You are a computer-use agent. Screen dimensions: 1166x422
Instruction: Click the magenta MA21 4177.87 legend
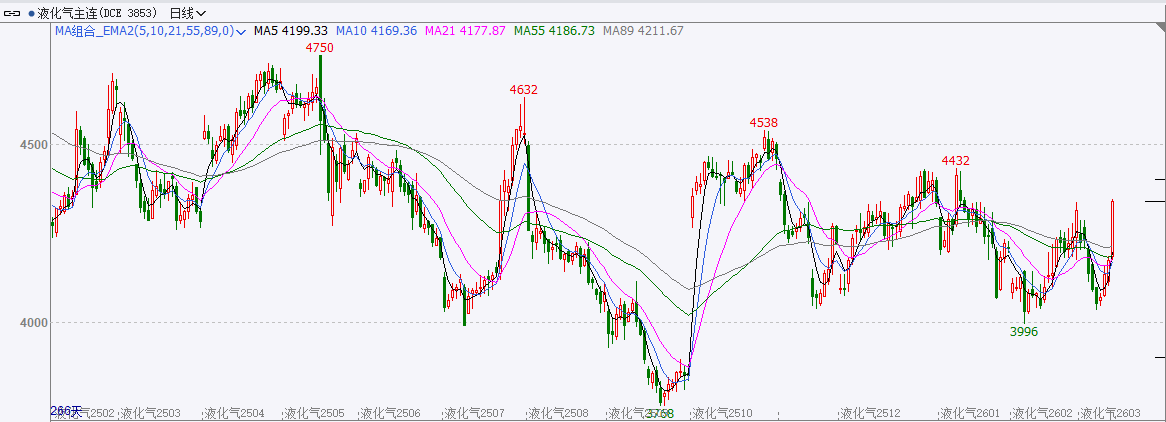tap(465, 31)
